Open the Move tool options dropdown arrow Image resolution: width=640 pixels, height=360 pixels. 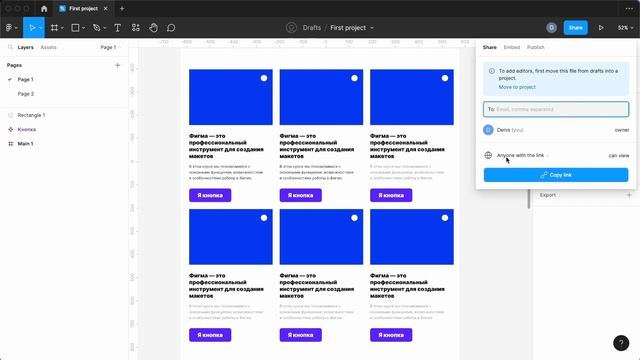[x=40, y=28]
